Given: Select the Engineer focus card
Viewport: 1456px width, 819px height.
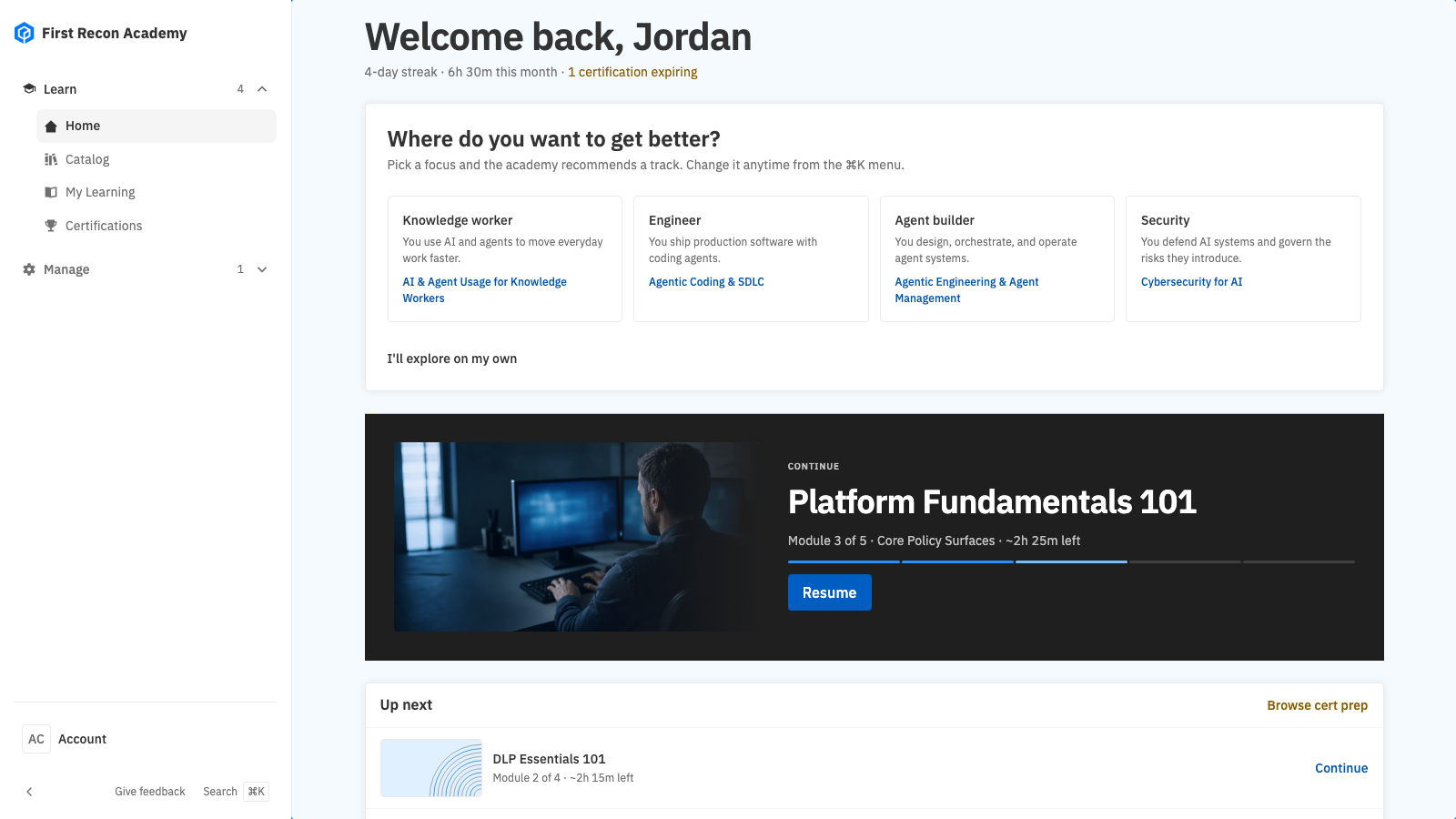Looking at the screenshot, I should (751, 258).
